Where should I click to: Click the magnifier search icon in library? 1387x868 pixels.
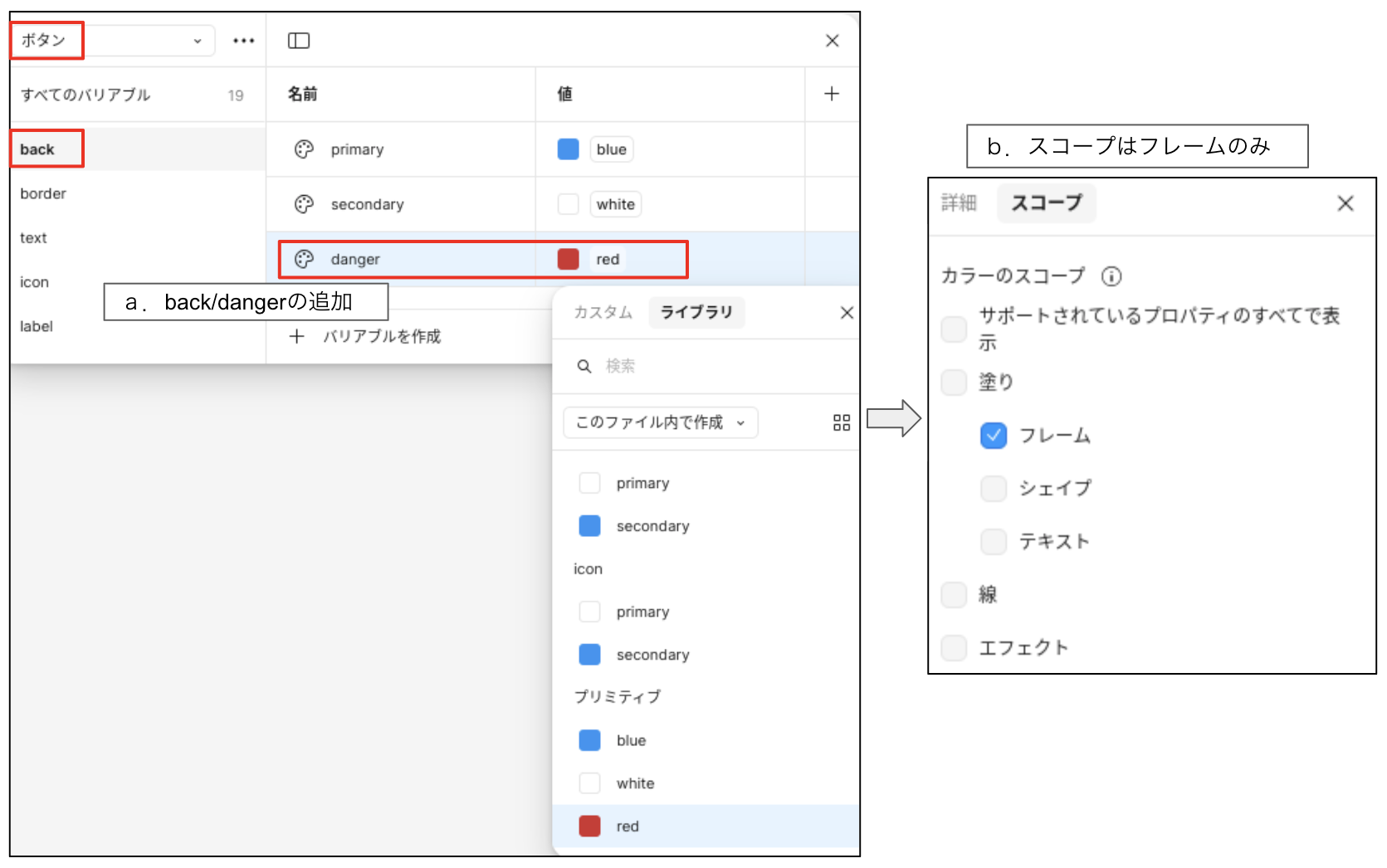click(584, 366)
